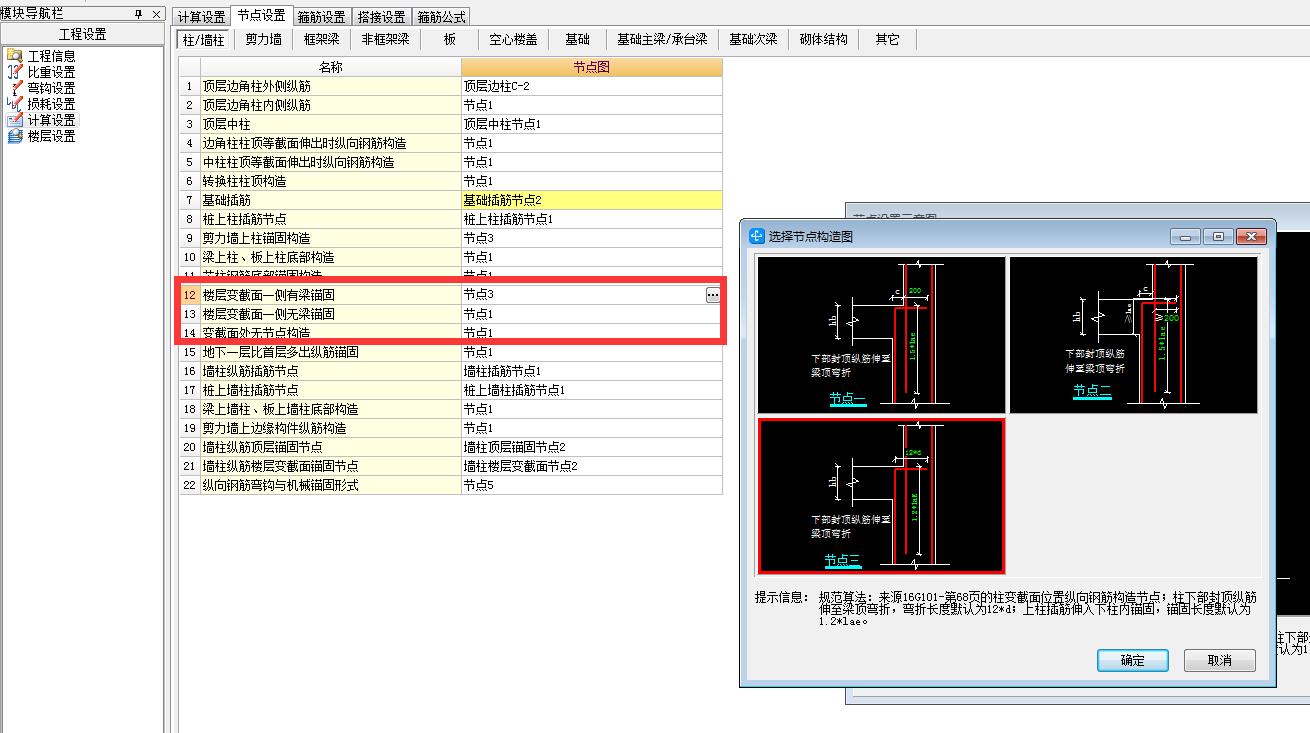Select the 其它 tab
Viewport: 1310px width, 733px height.
887,39
